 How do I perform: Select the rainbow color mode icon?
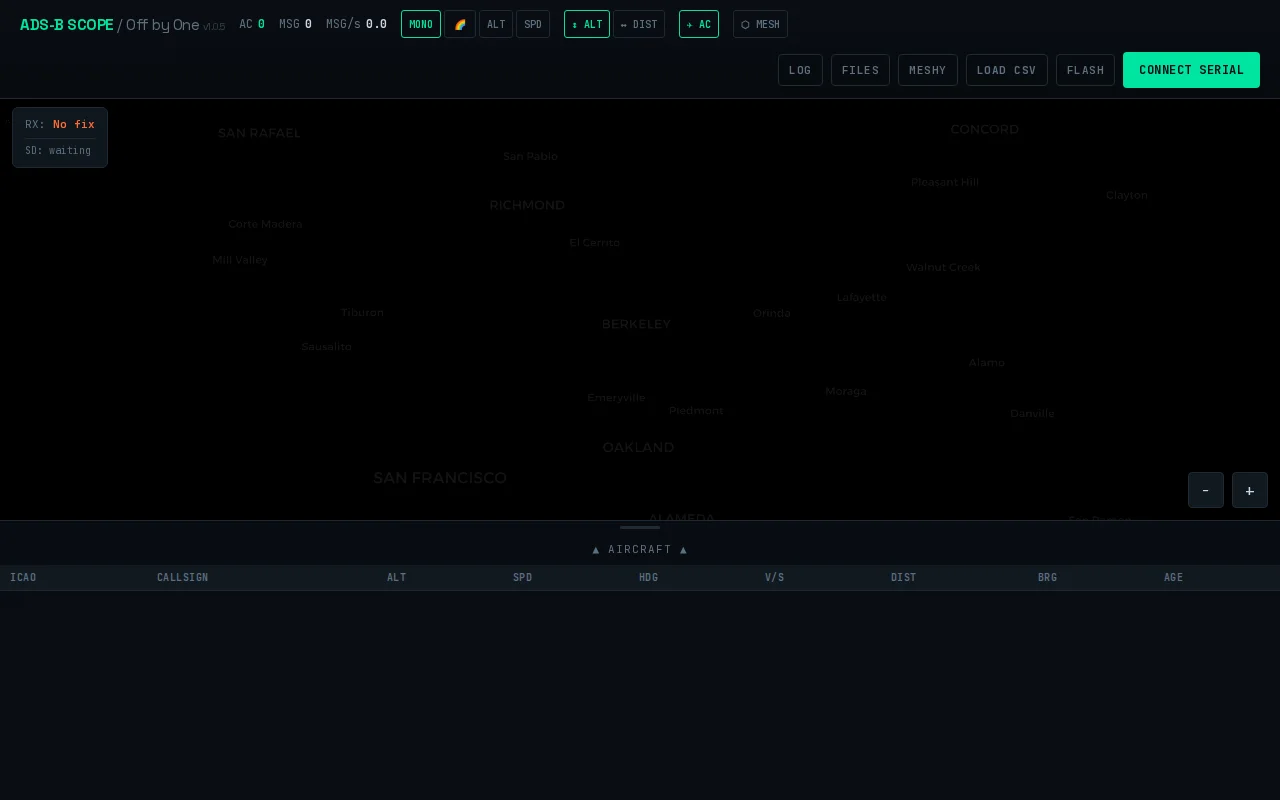tap(460, 24)
